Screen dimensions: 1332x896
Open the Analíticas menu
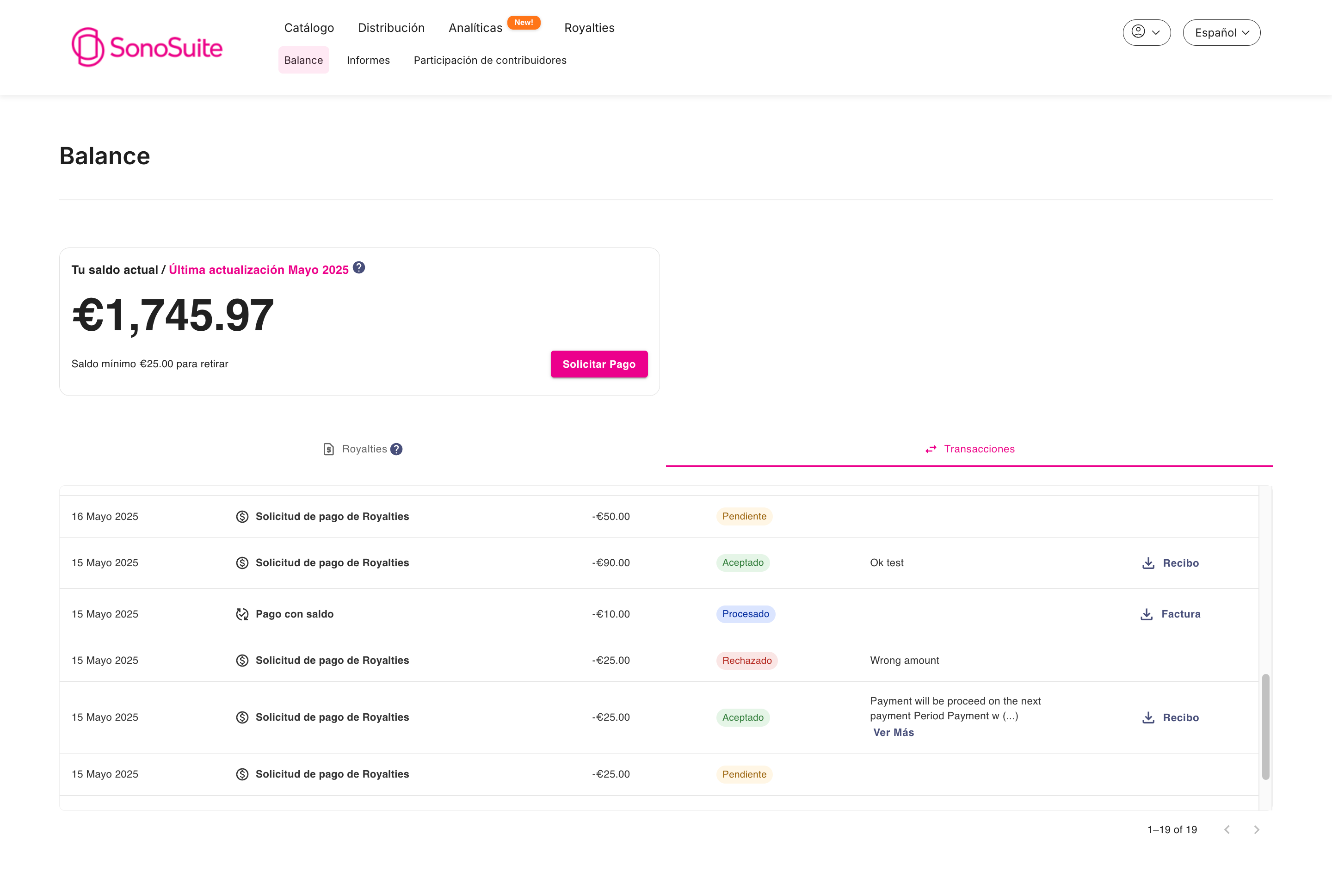point(475,27)
